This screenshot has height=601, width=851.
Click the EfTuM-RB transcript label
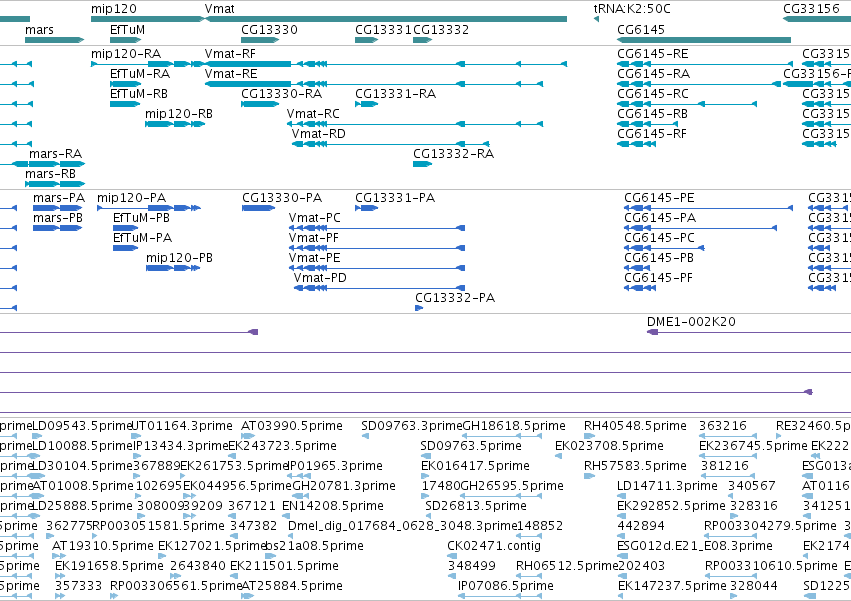pos(139,94)
